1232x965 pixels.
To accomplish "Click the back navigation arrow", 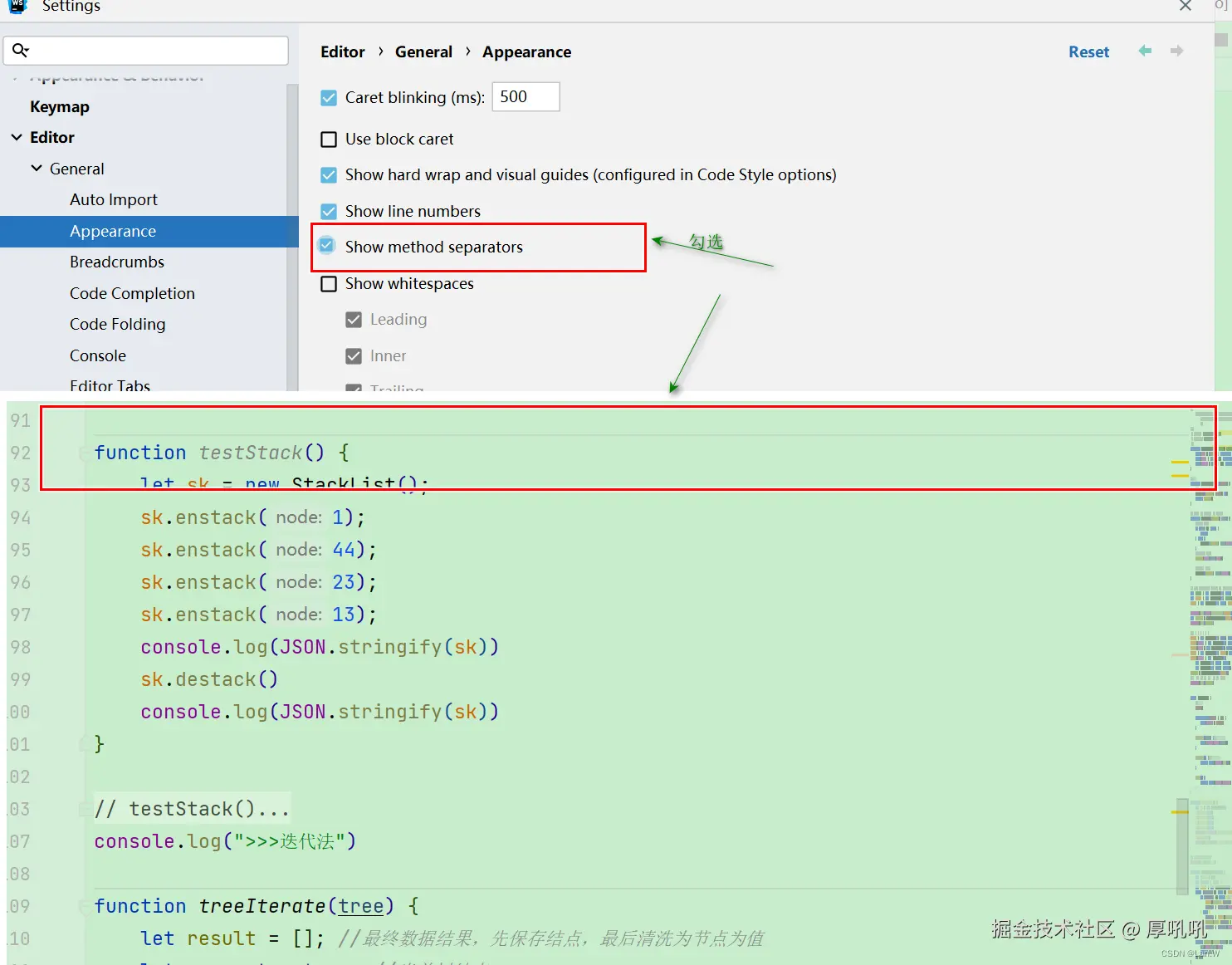I will [x=1145, y=51].
